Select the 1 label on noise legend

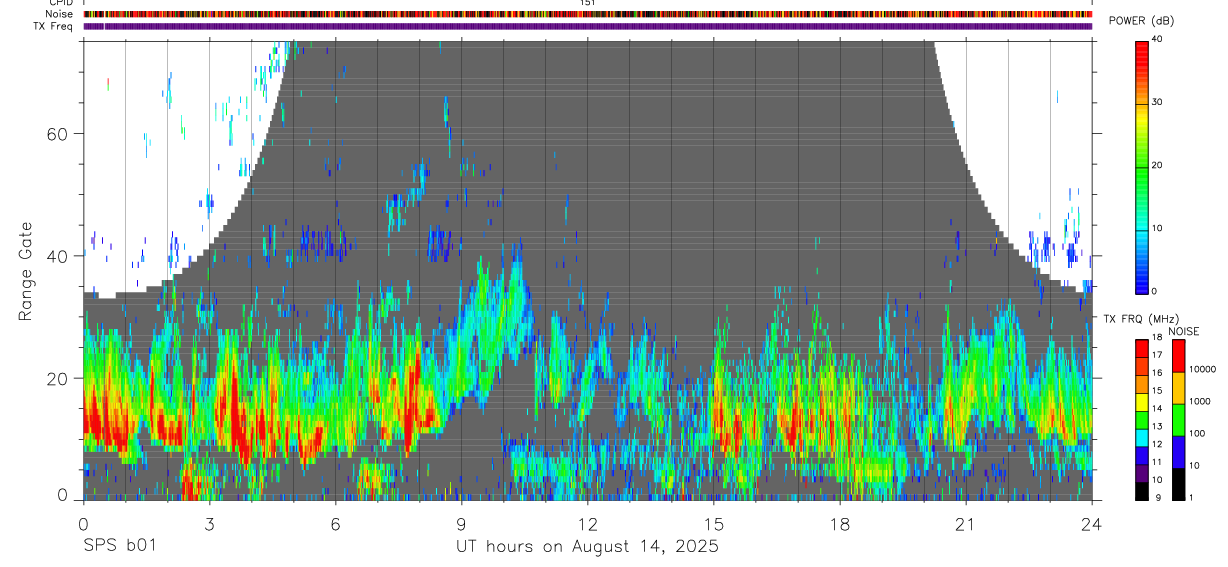[x=1190, y=497]
